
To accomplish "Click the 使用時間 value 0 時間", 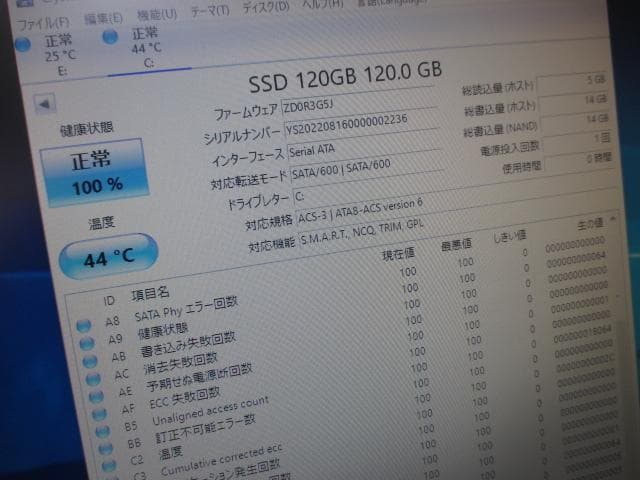I will coord(579,159).
